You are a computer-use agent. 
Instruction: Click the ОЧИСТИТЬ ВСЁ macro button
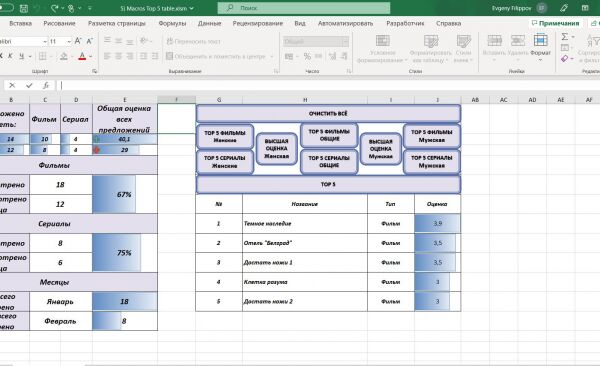[328, 113]
